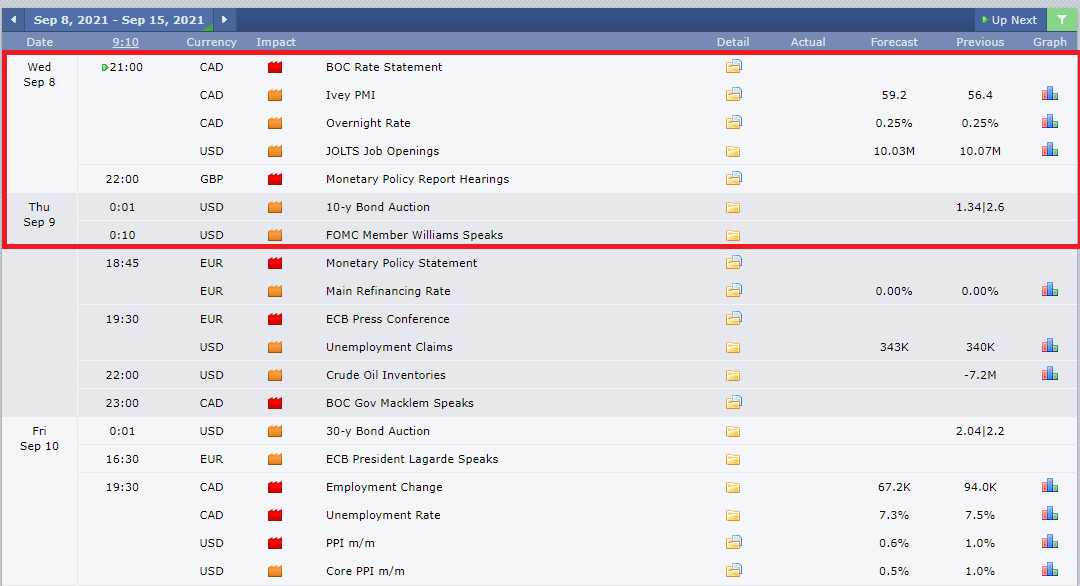Click the 9:10 current time link
Viewport: 1080px width, 586px height.
click(x=125, y=42)
